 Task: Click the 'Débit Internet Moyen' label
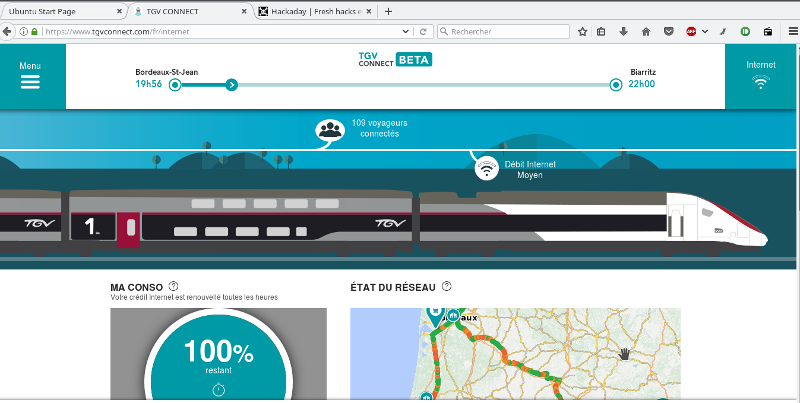[530, 169]
